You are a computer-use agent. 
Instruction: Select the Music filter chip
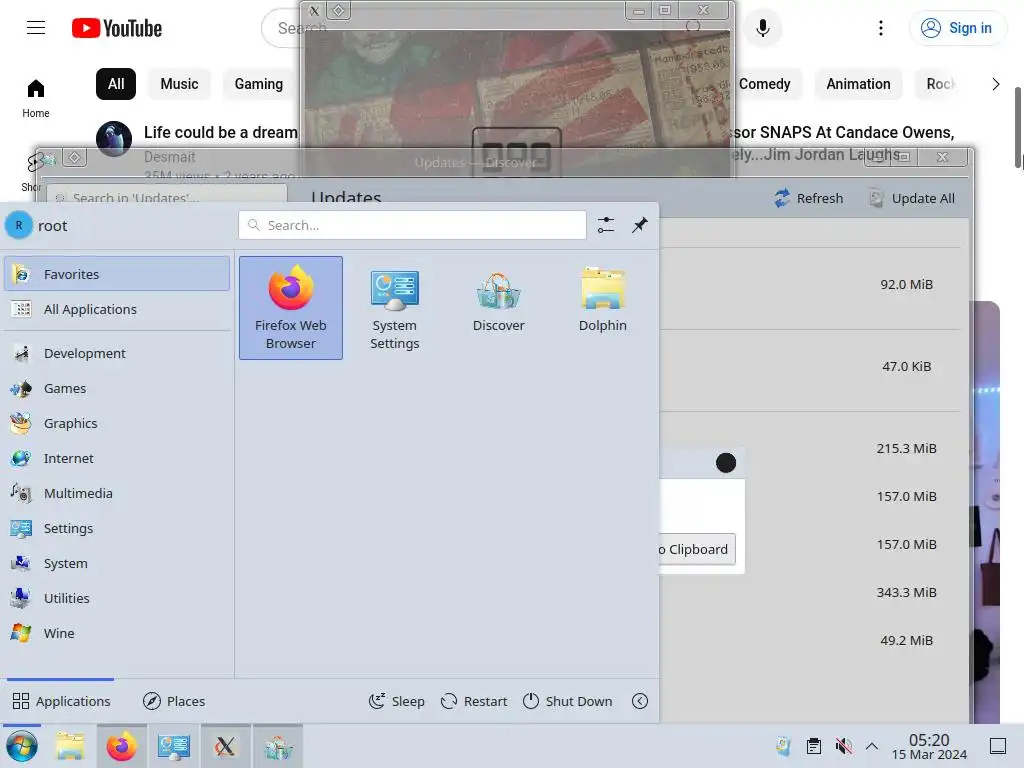click(180, 84)
